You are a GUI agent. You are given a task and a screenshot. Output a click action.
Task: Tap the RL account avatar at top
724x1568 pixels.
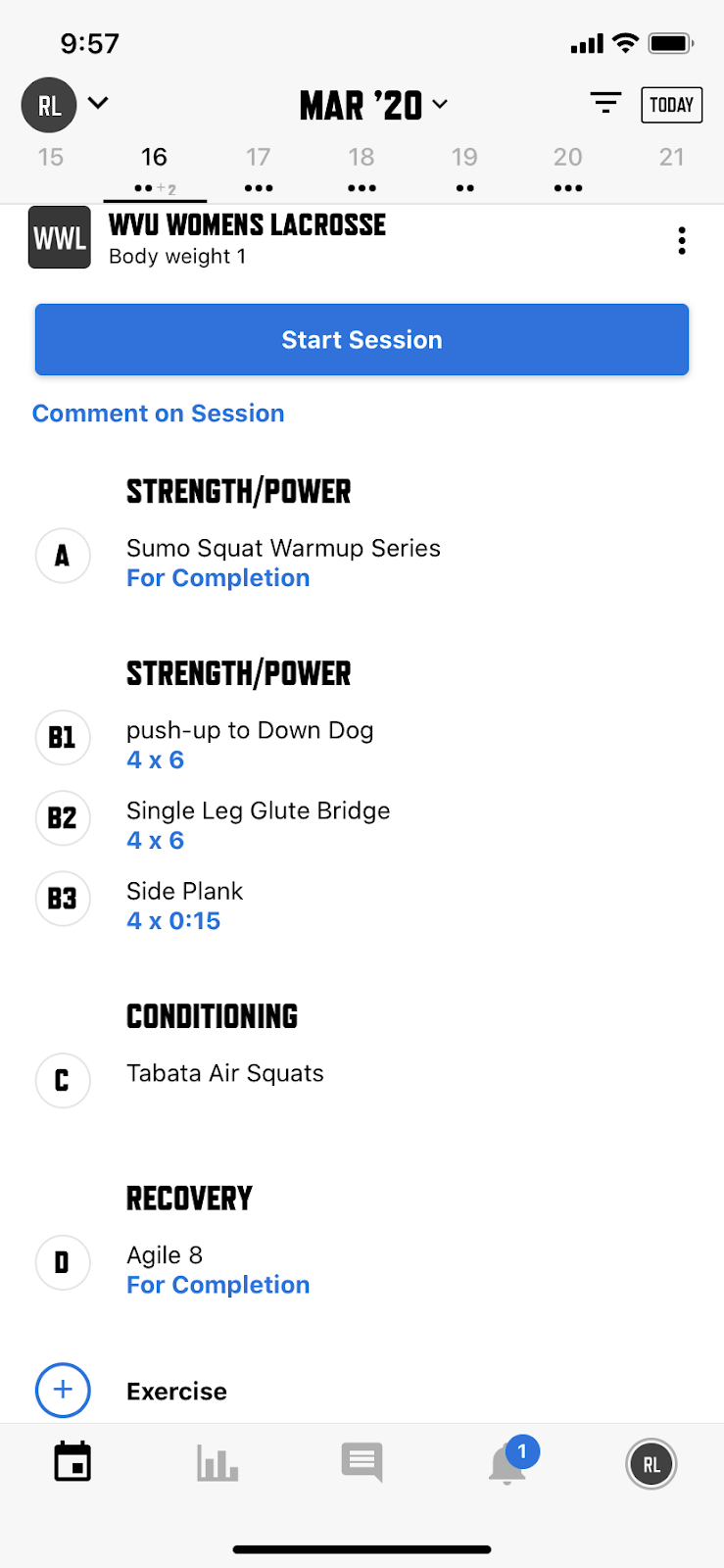coord(49,105)
